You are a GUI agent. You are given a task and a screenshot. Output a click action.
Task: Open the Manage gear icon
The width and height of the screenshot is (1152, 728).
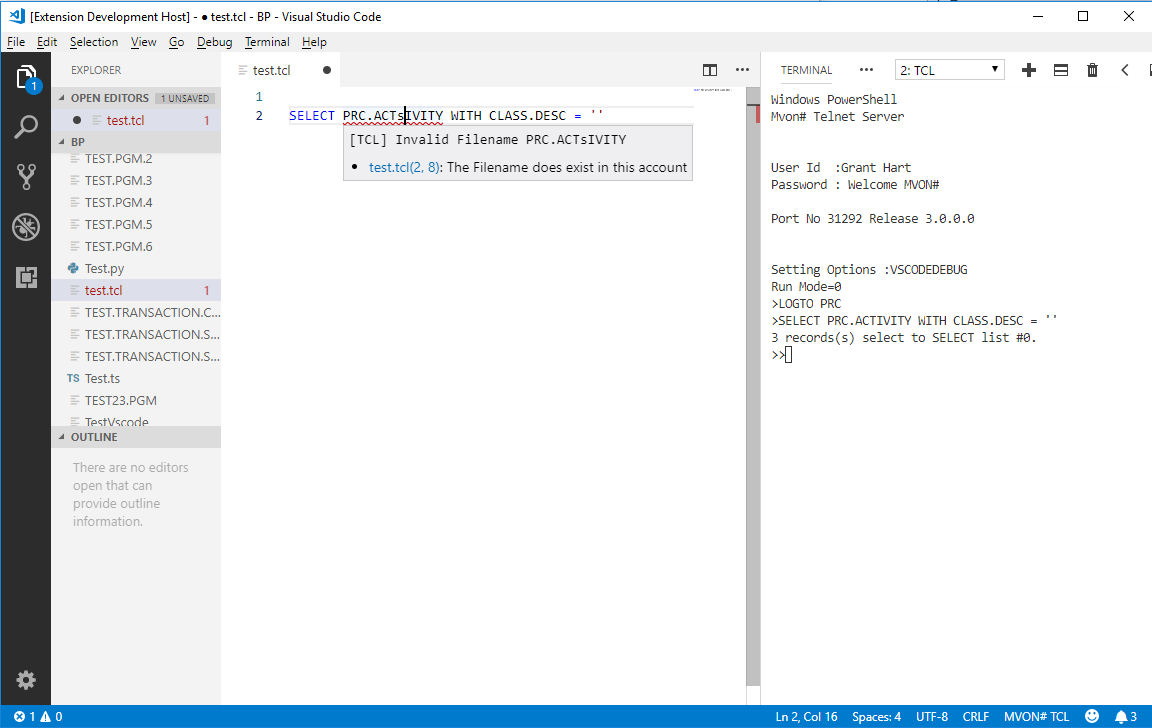pyautogui.click(x=26, y=680)
